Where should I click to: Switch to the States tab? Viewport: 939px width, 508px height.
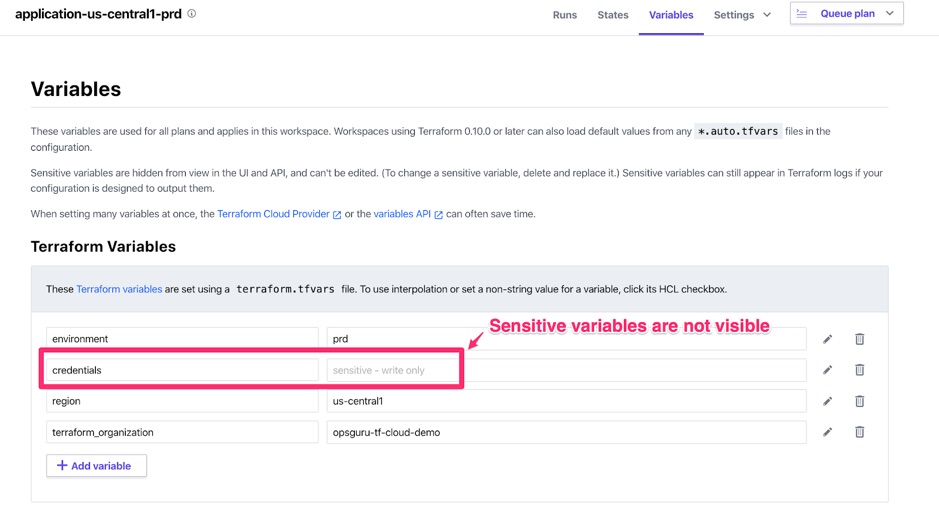(613, 15)
